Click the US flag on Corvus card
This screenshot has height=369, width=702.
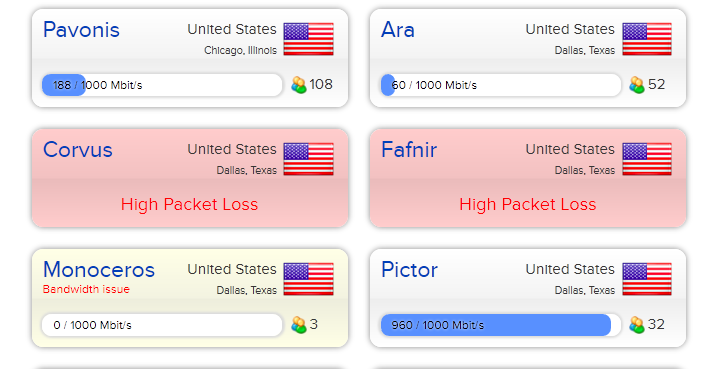[x=308, y=159]
